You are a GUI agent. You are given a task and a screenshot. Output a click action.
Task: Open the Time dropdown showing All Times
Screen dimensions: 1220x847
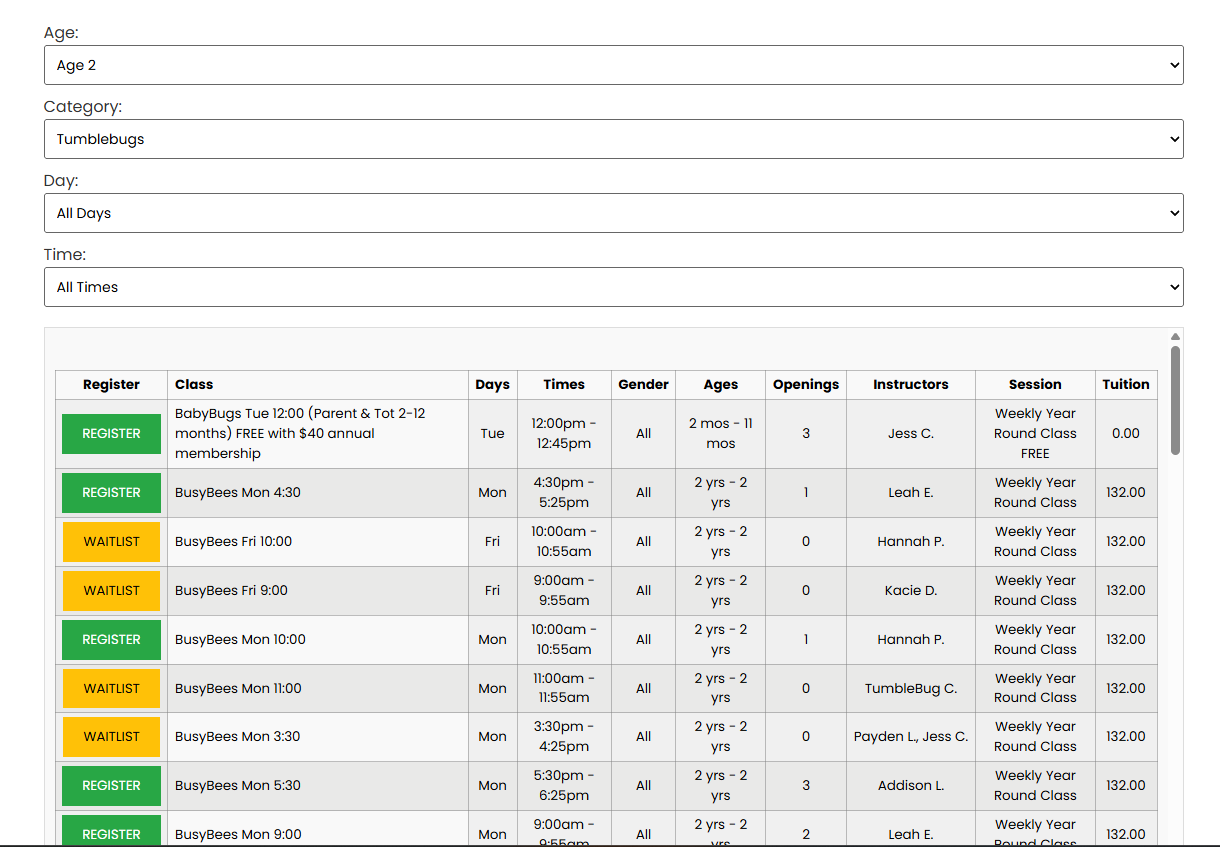tap(613, 287)
